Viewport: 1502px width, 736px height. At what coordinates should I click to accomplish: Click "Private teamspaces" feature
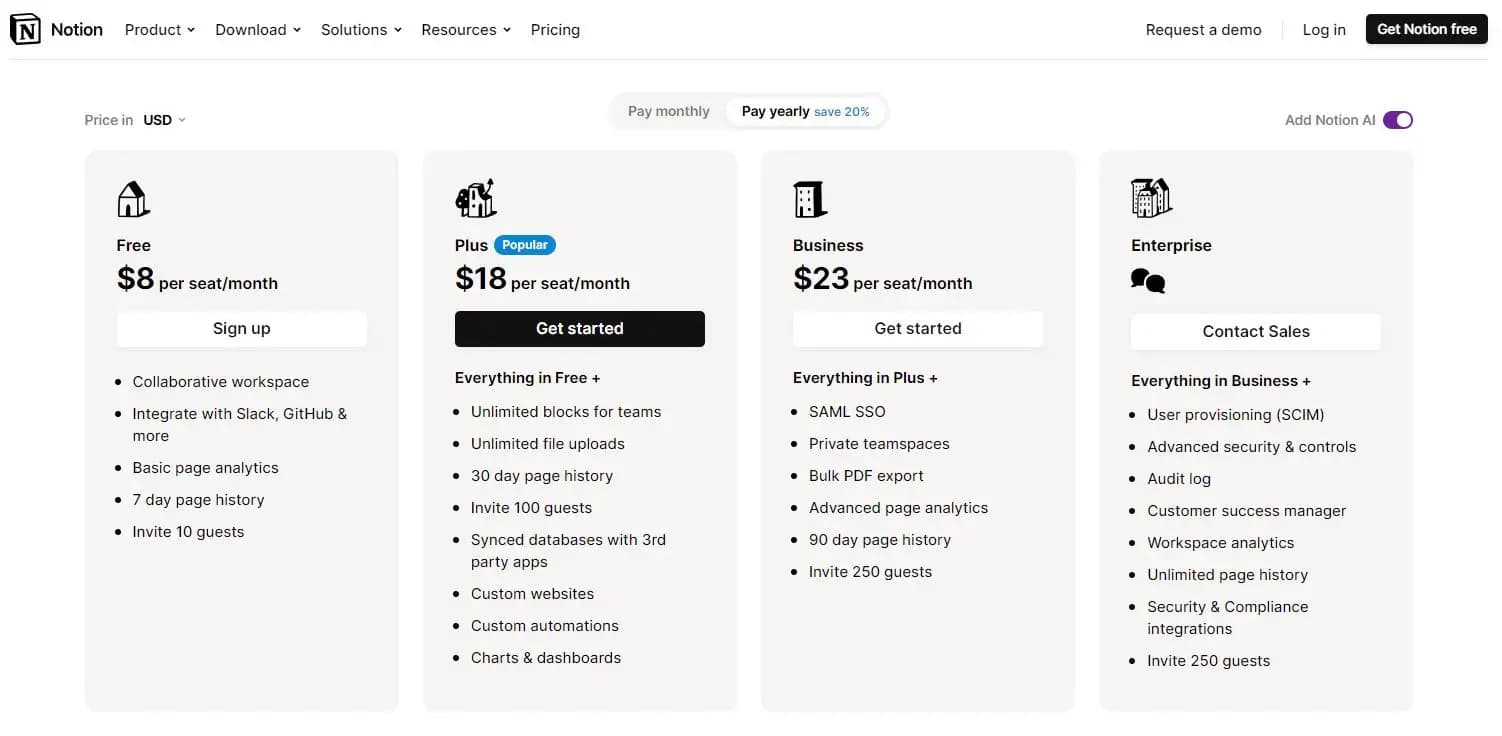[880, 444]
